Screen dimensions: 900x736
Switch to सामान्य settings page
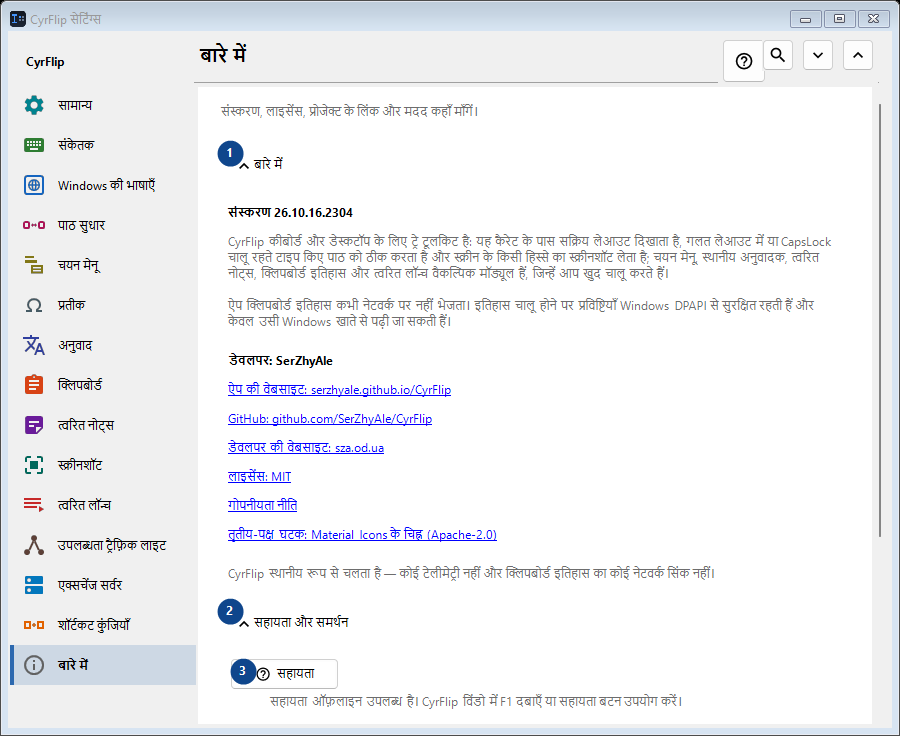tap(103, 105)
